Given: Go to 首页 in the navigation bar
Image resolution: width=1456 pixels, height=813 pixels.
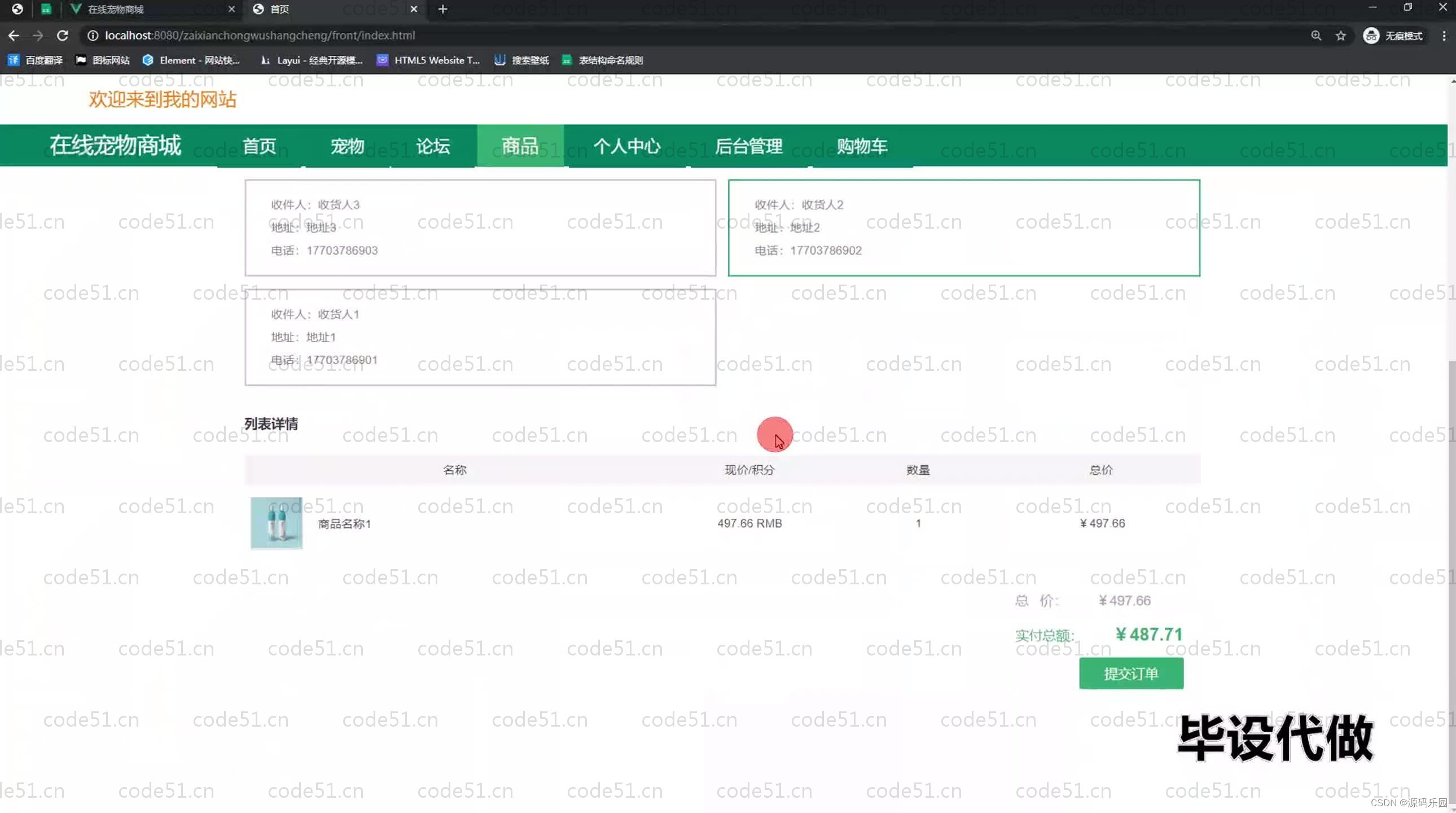Looking at the screenshot, I should click(260, 146).
